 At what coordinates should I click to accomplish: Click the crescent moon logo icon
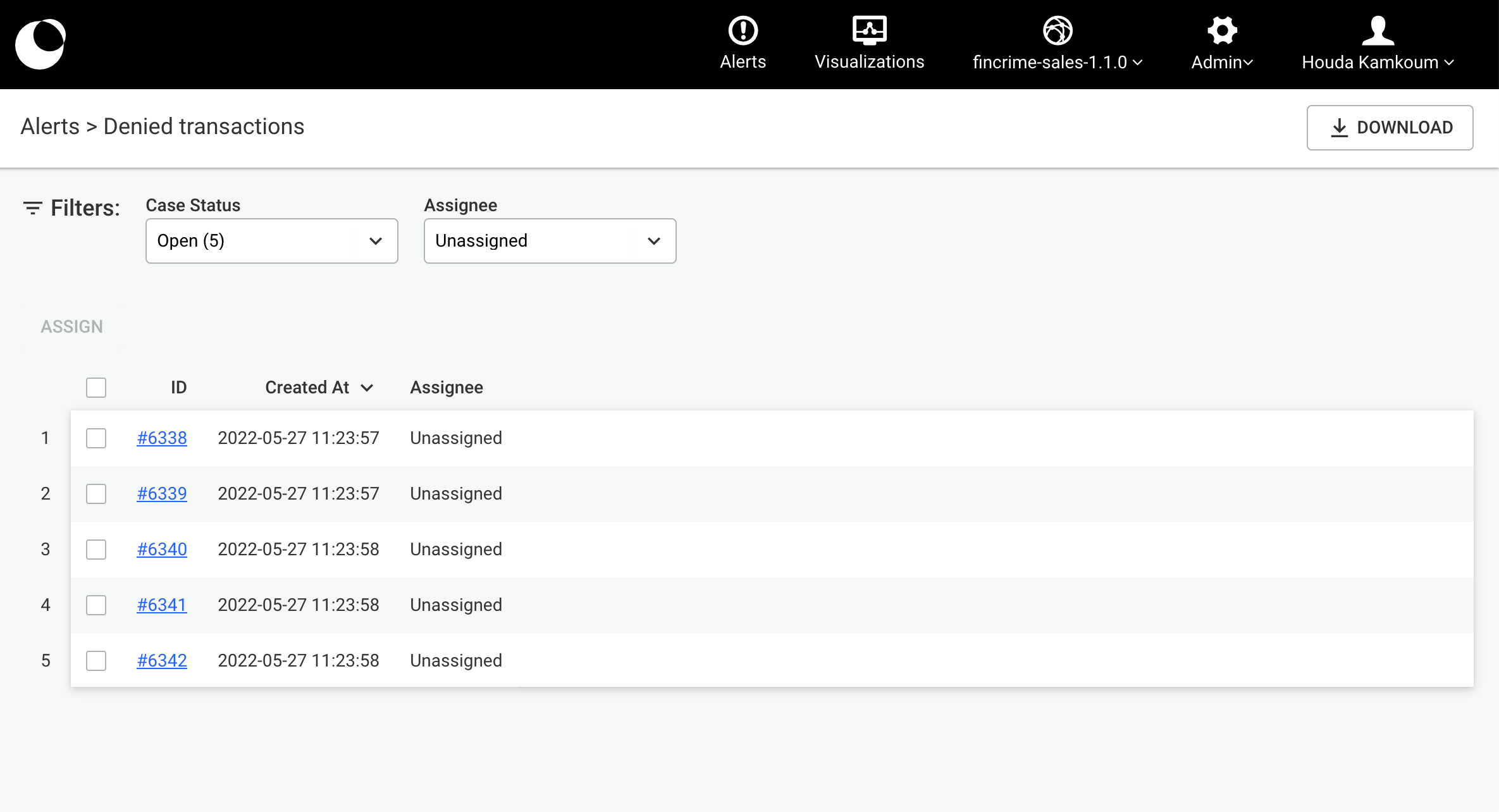pos(40,44)
